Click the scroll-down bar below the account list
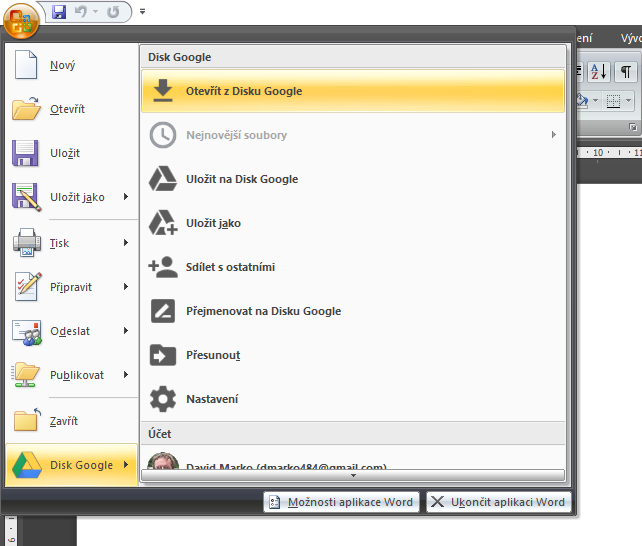Screen dimensions: 642x546 (353, 475)
